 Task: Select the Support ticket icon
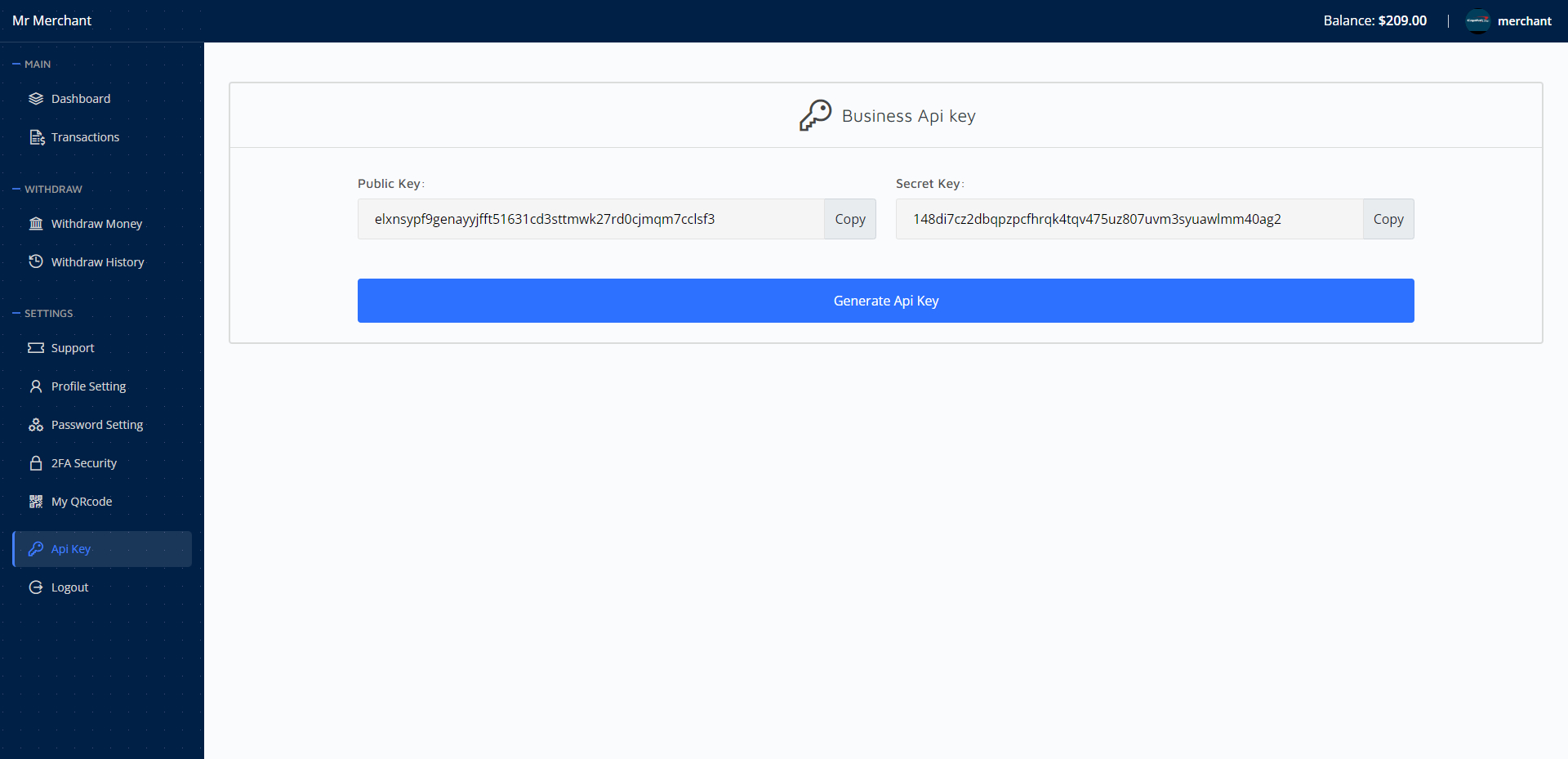(36, 347)
